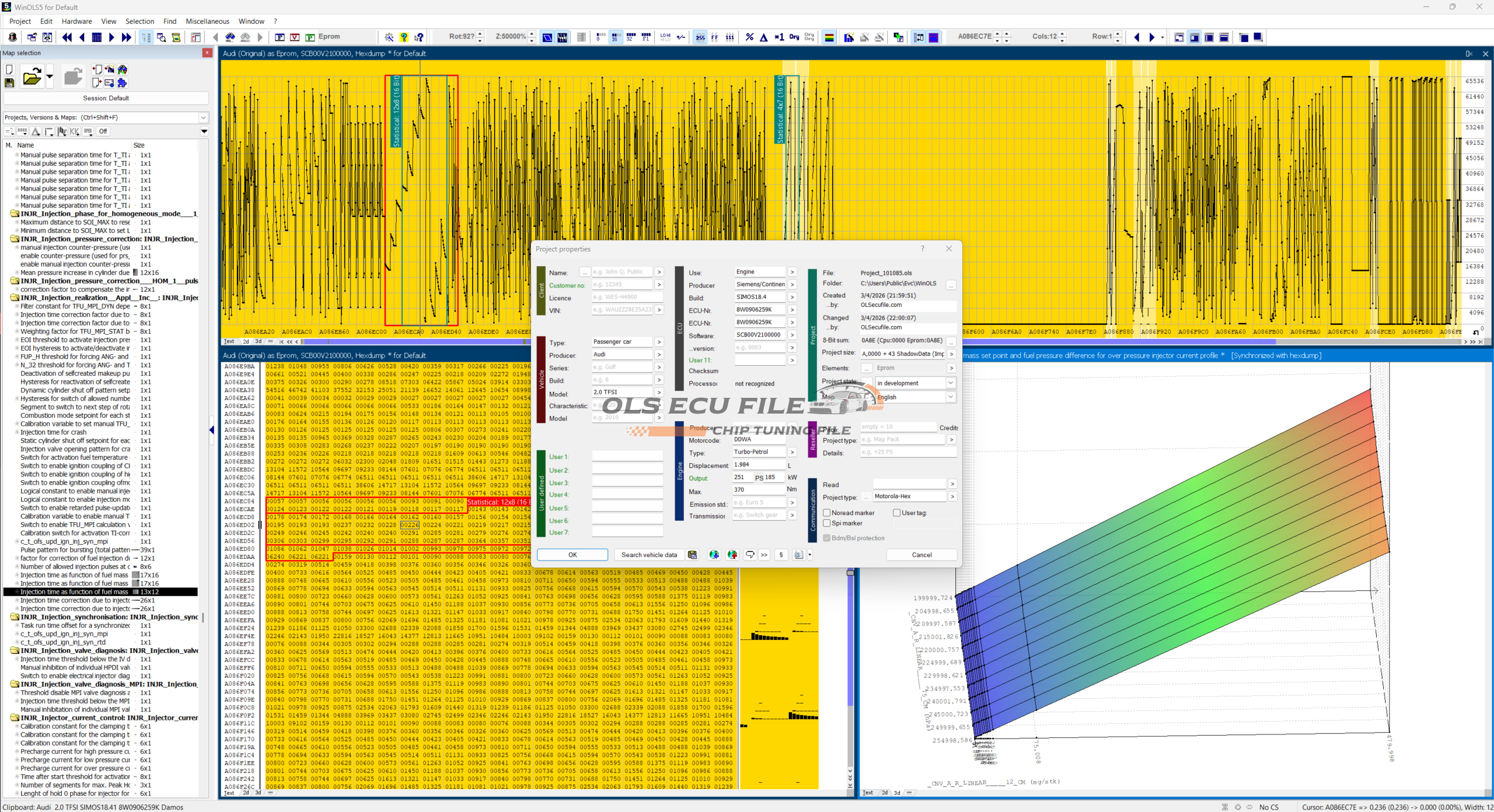This screenshot has height=812, width=1494.
Task: Open the Projects, Versions & Maps dropdown
Action: [203, 117]
